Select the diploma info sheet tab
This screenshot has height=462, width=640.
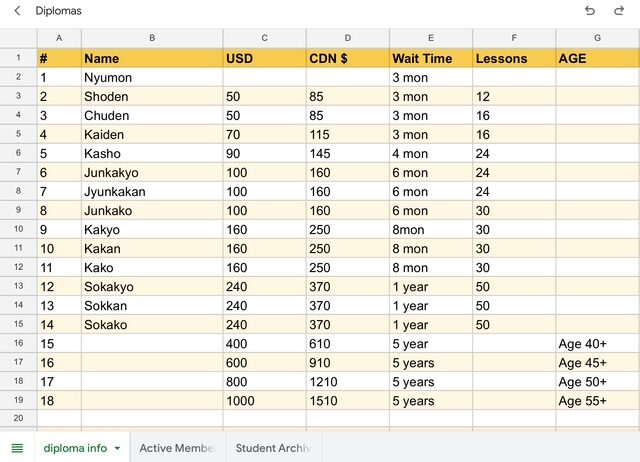[x=75, y=448]
